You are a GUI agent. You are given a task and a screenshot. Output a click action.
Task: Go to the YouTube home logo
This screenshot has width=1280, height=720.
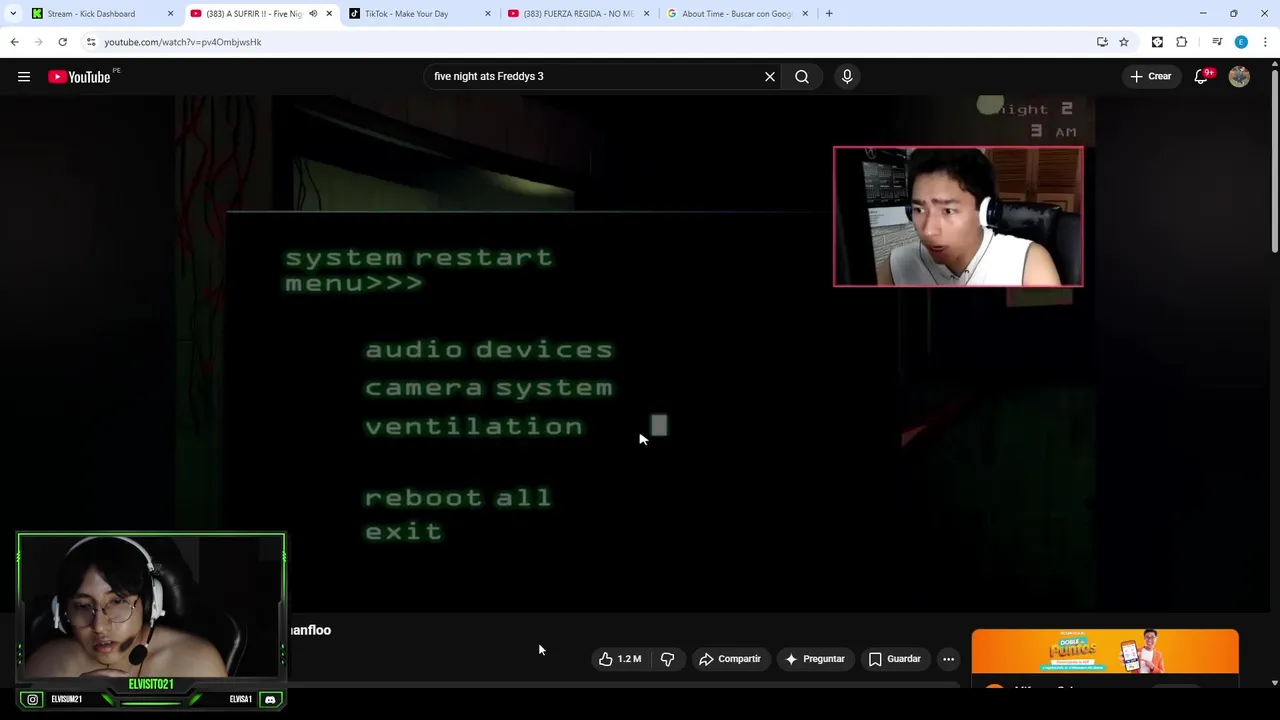[79, 77]
